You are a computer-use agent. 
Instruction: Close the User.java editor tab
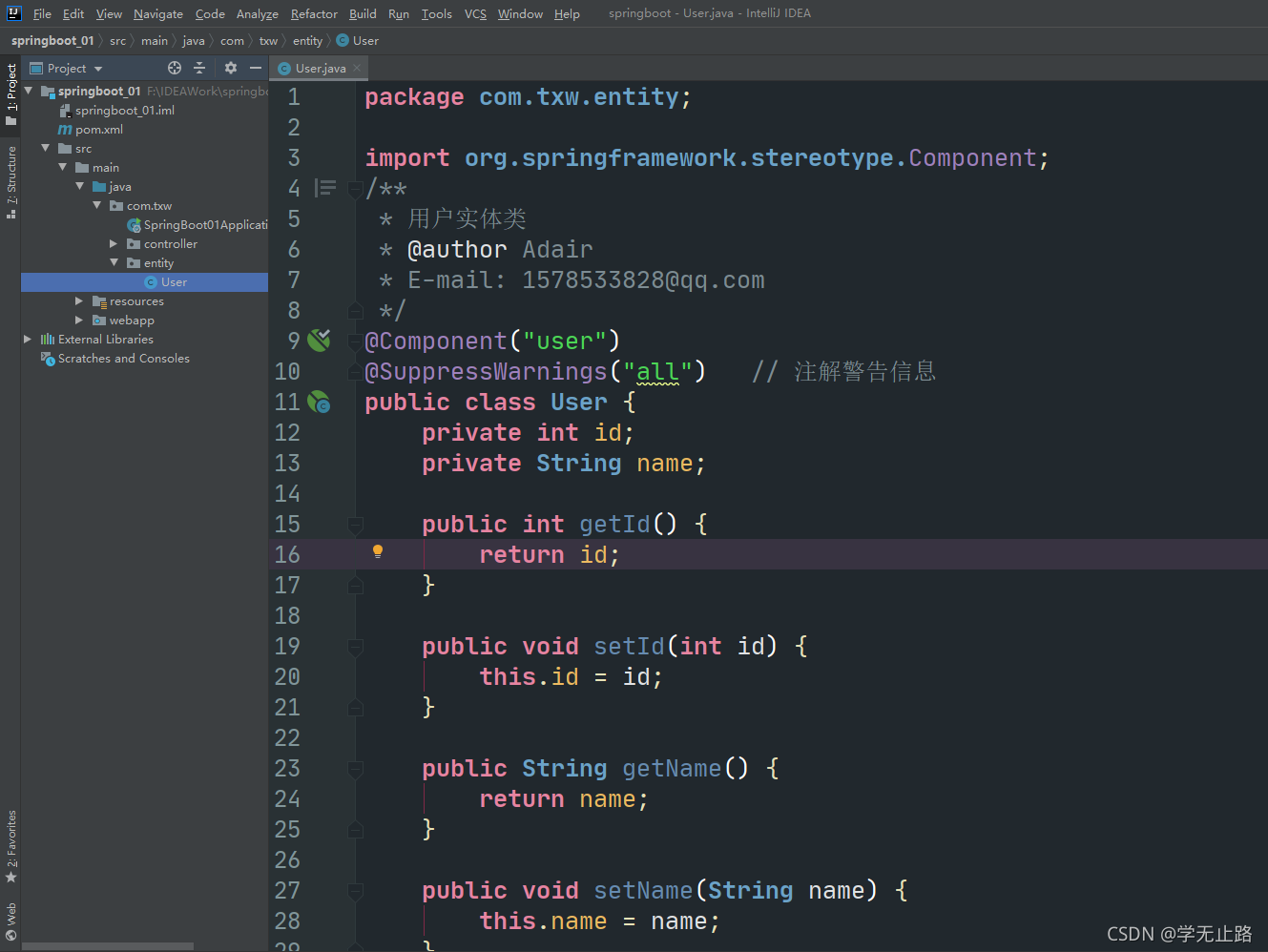tap(357, 68)
